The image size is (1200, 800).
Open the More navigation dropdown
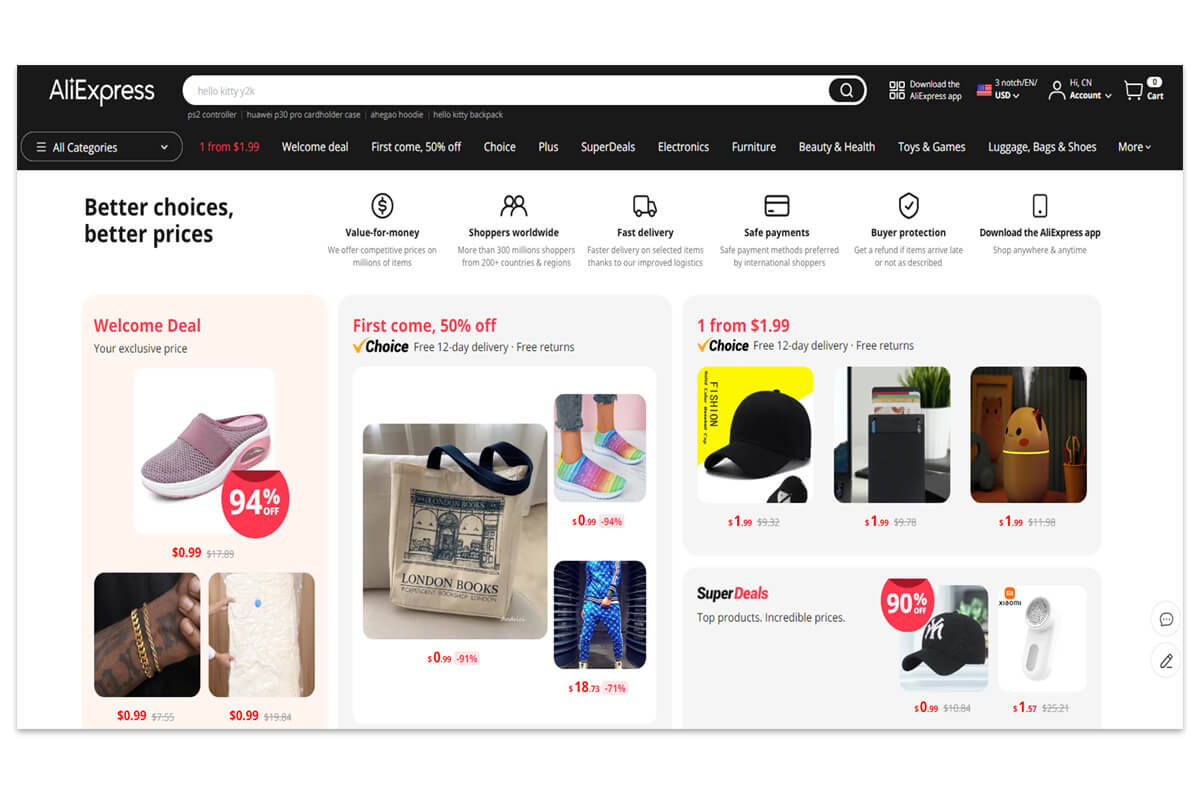pos(1134,147)
